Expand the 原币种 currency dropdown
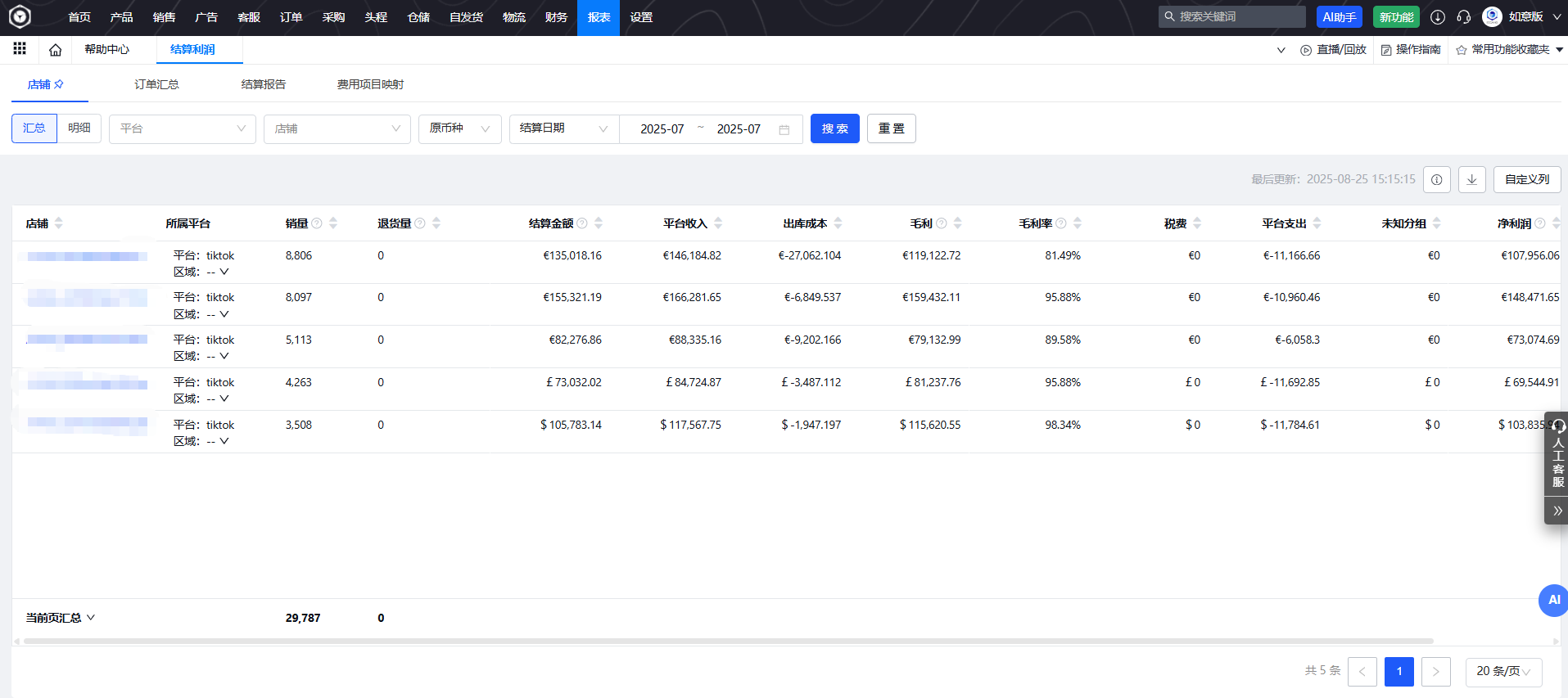The width and height of the screenshot is (1568, 698). pos(459,128)
